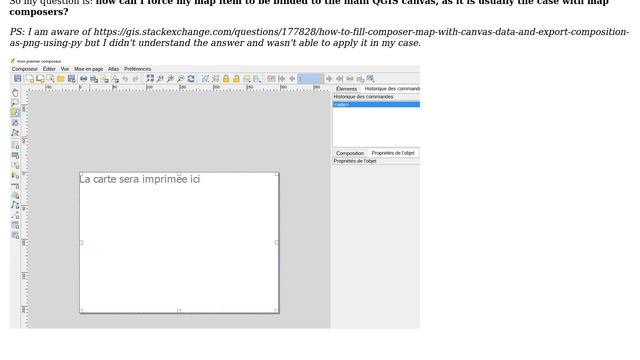Click the redo arrow icon
Image resolution: width=640 pixels, height=360 pixels.
pyautogui.click(x=136, y=79)
